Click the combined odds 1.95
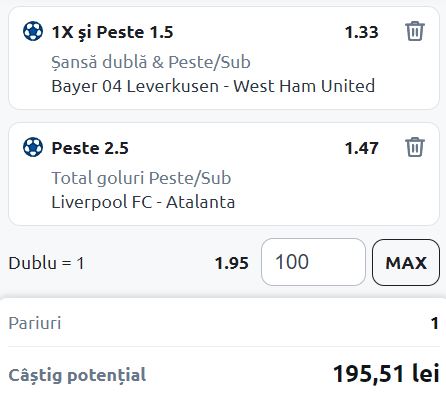 (232, 263)
